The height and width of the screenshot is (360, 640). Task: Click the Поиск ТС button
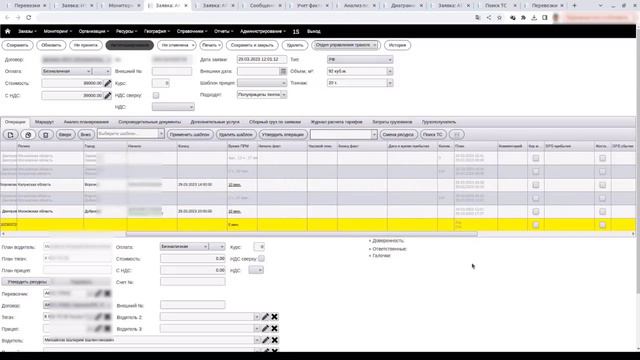click(433, 134)
